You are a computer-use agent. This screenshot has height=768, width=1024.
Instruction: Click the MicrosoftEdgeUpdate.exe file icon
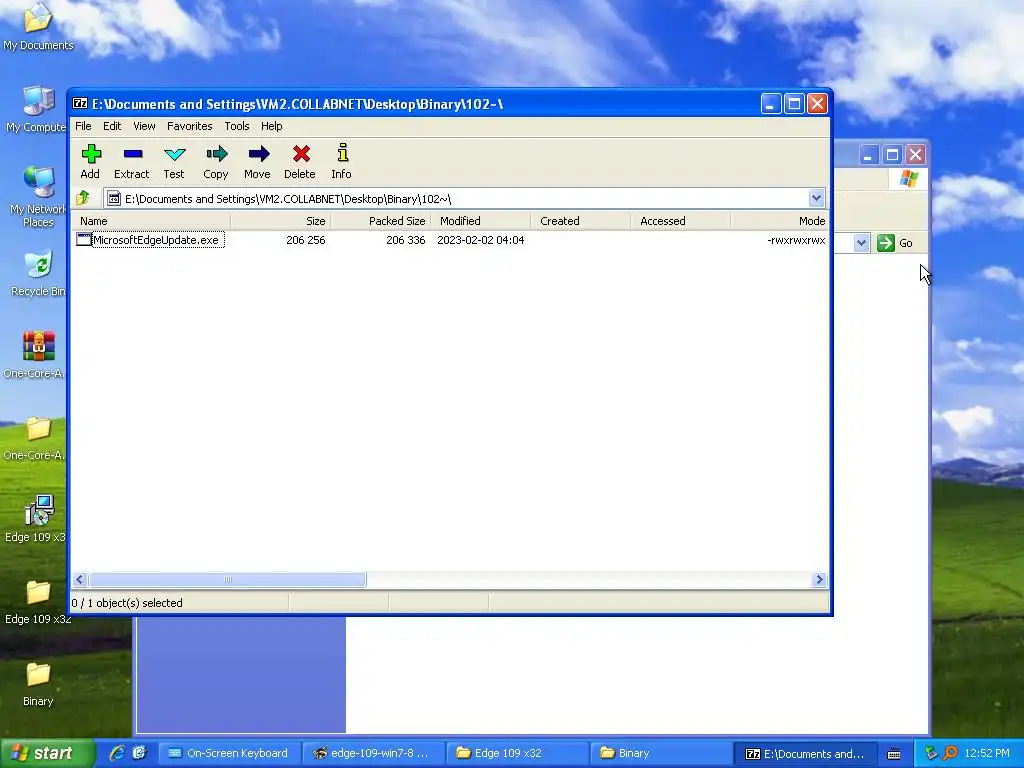pos(84,240)
